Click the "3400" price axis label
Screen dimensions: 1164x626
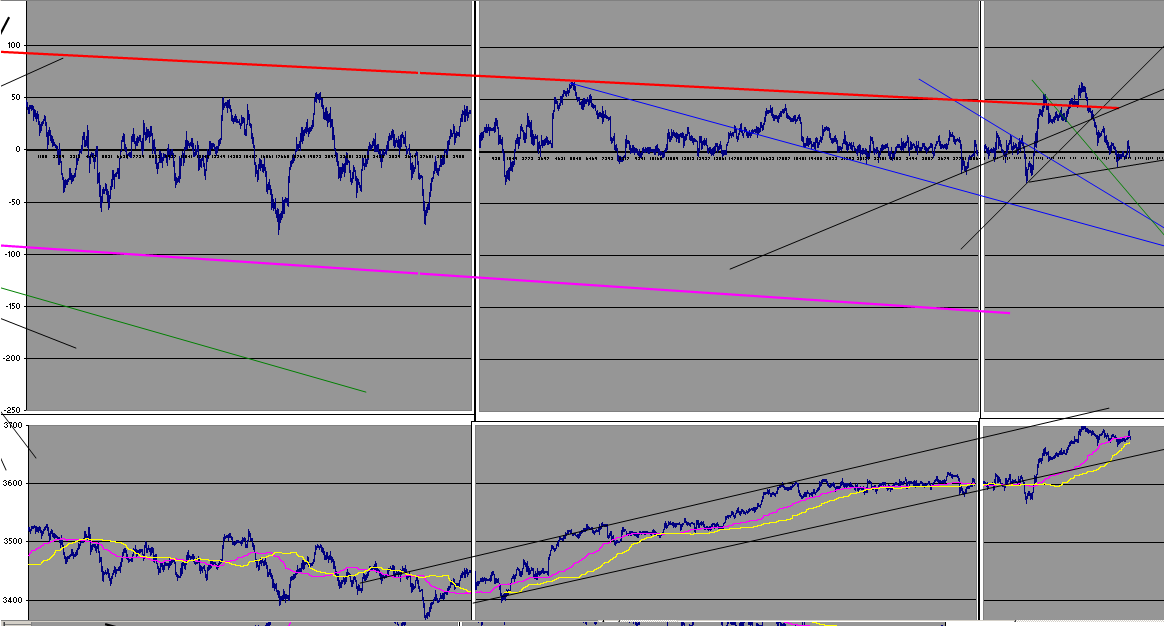(x=13, y=600)
